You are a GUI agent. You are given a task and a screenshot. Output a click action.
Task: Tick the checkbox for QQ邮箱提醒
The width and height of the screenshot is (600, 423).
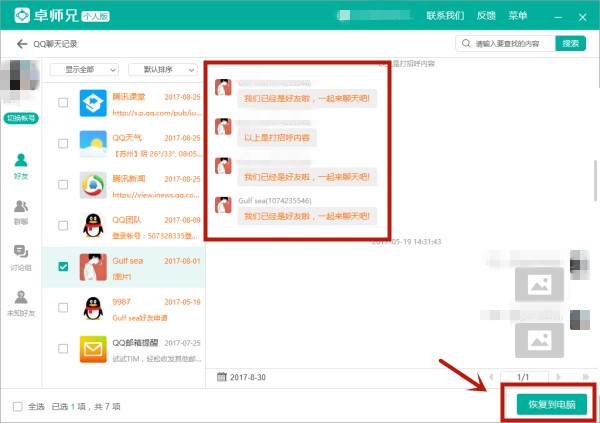pos(63,348)
